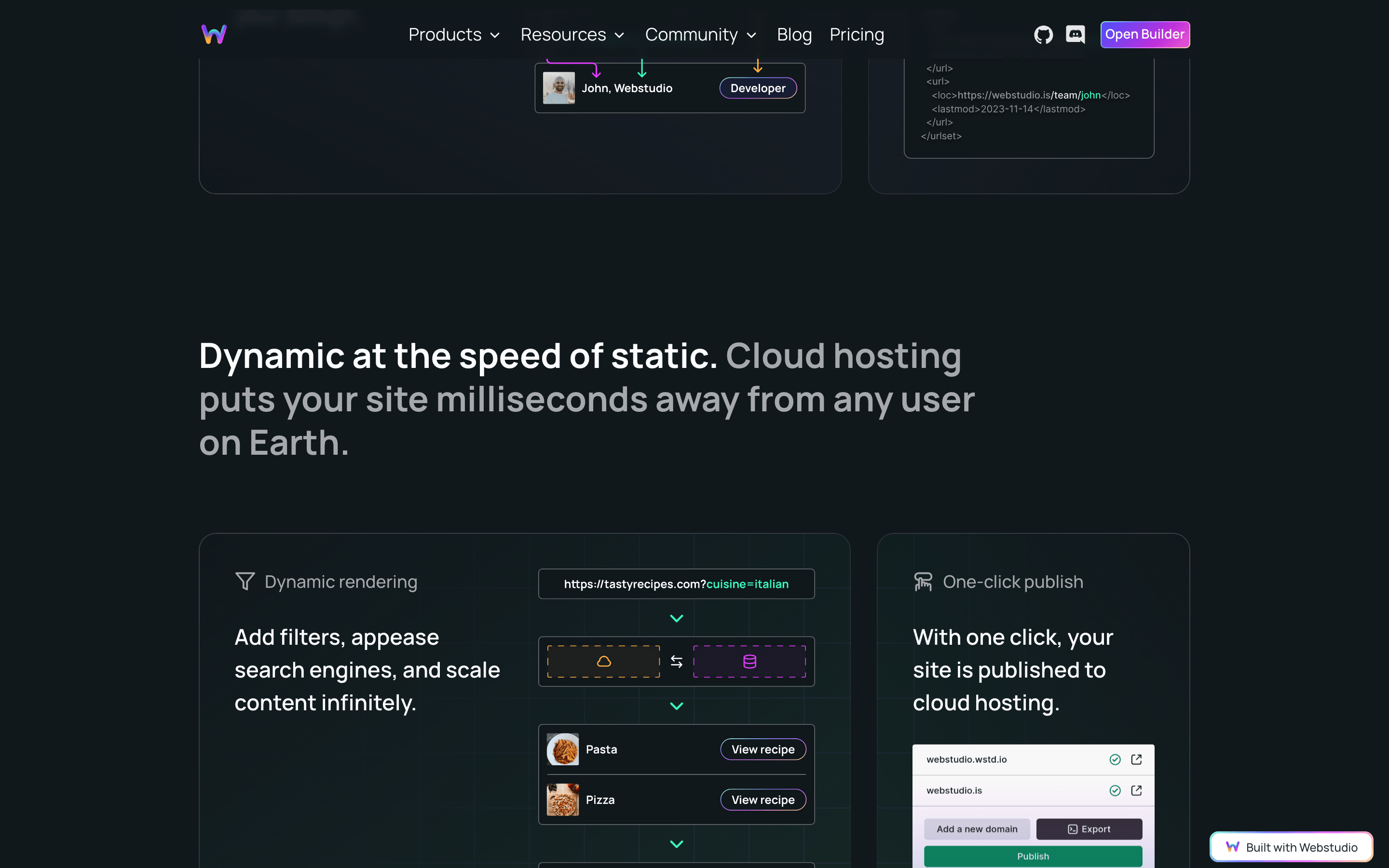This screenshot has width=1389, height=868.
Task: Open external link for webstudio.wstd.io
Action: [1136, 759]
